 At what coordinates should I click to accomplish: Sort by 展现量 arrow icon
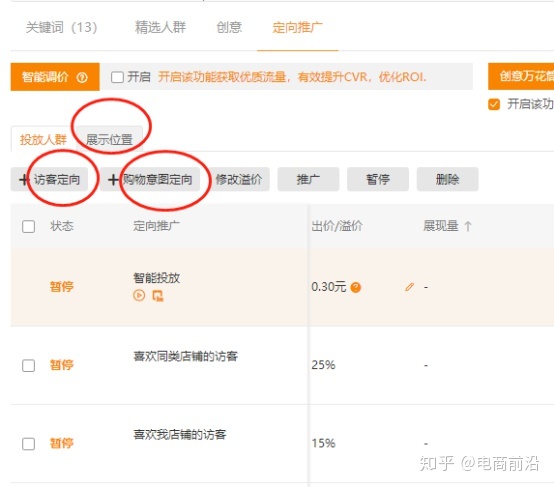click(468, 226)
